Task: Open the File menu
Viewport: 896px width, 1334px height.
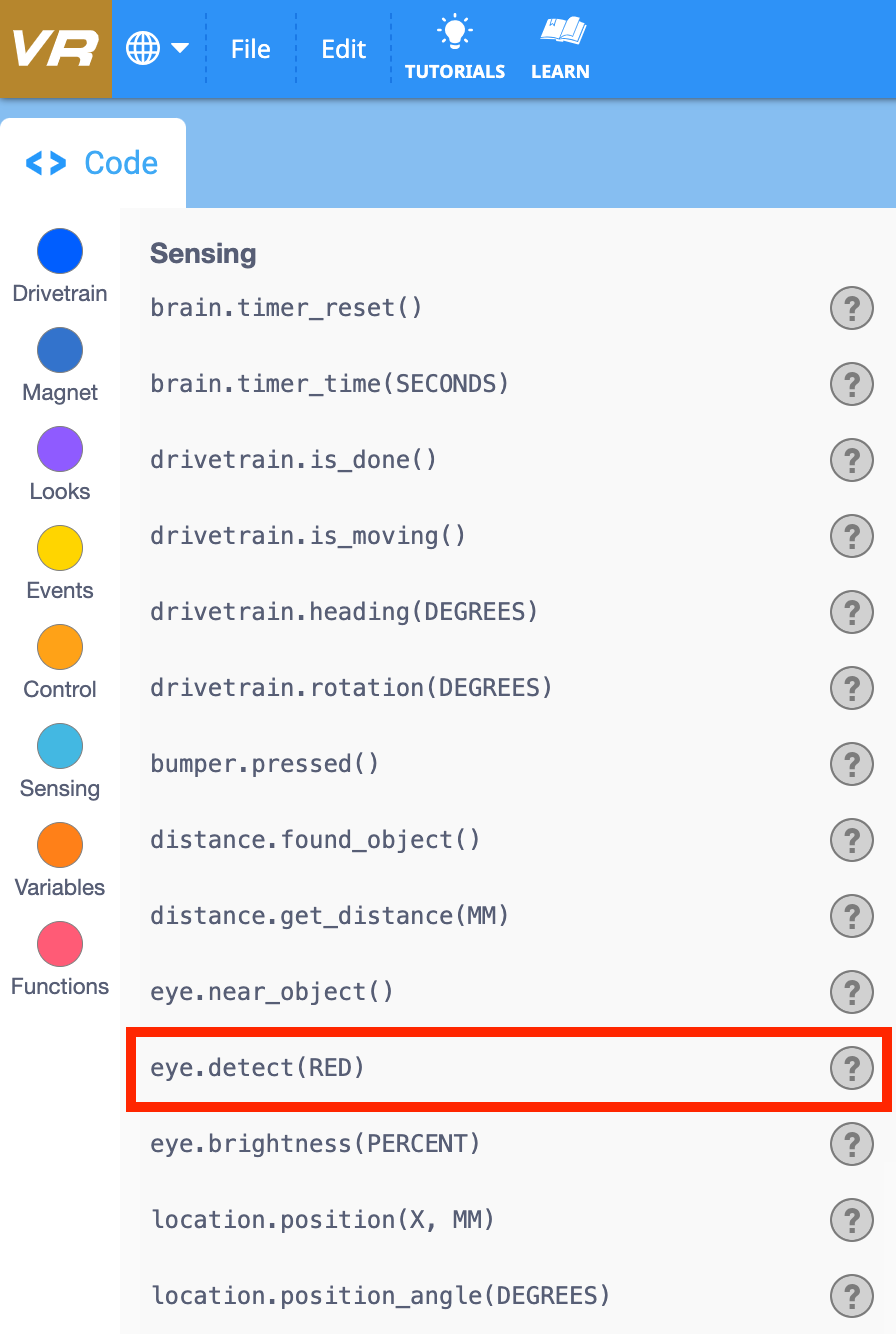Action: pos(250,48)
